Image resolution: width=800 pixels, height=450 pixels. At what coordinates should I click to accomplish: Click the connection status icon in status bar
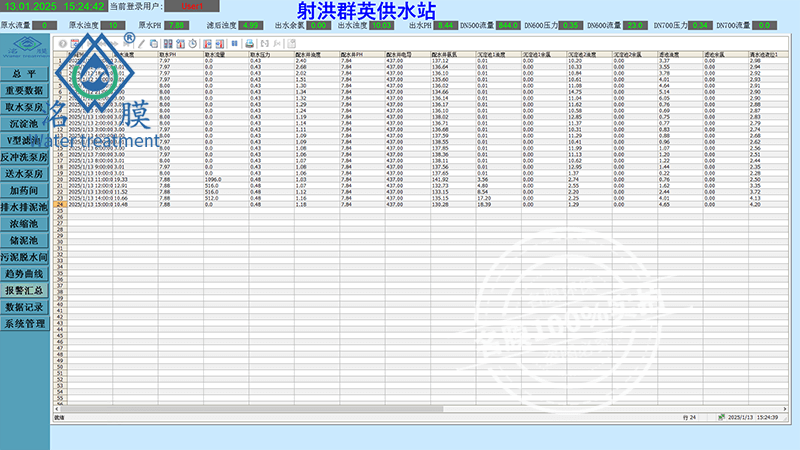721,416
